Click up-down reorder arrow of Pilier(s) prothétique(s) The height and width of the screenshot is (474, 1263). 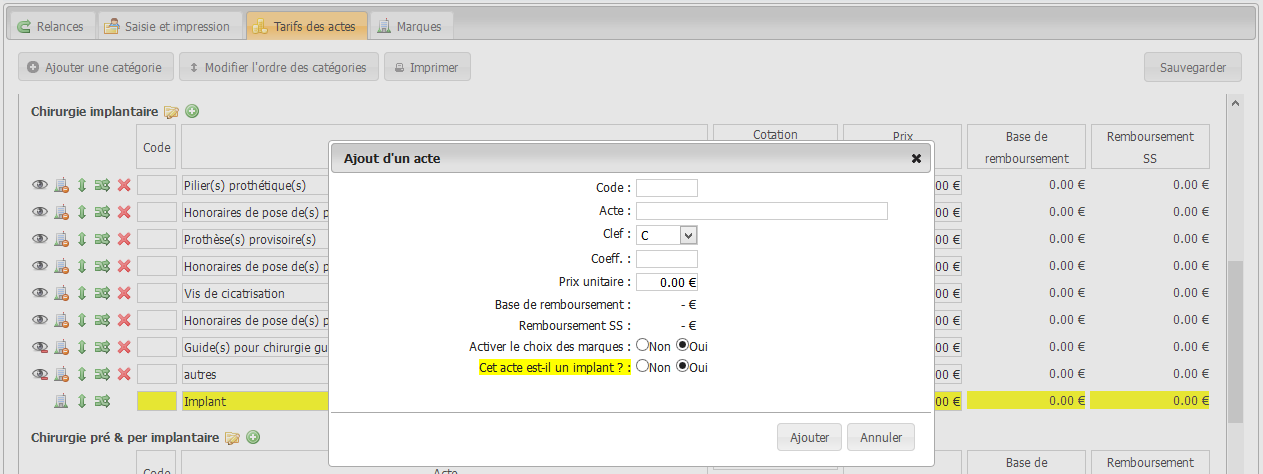point(82,185)
